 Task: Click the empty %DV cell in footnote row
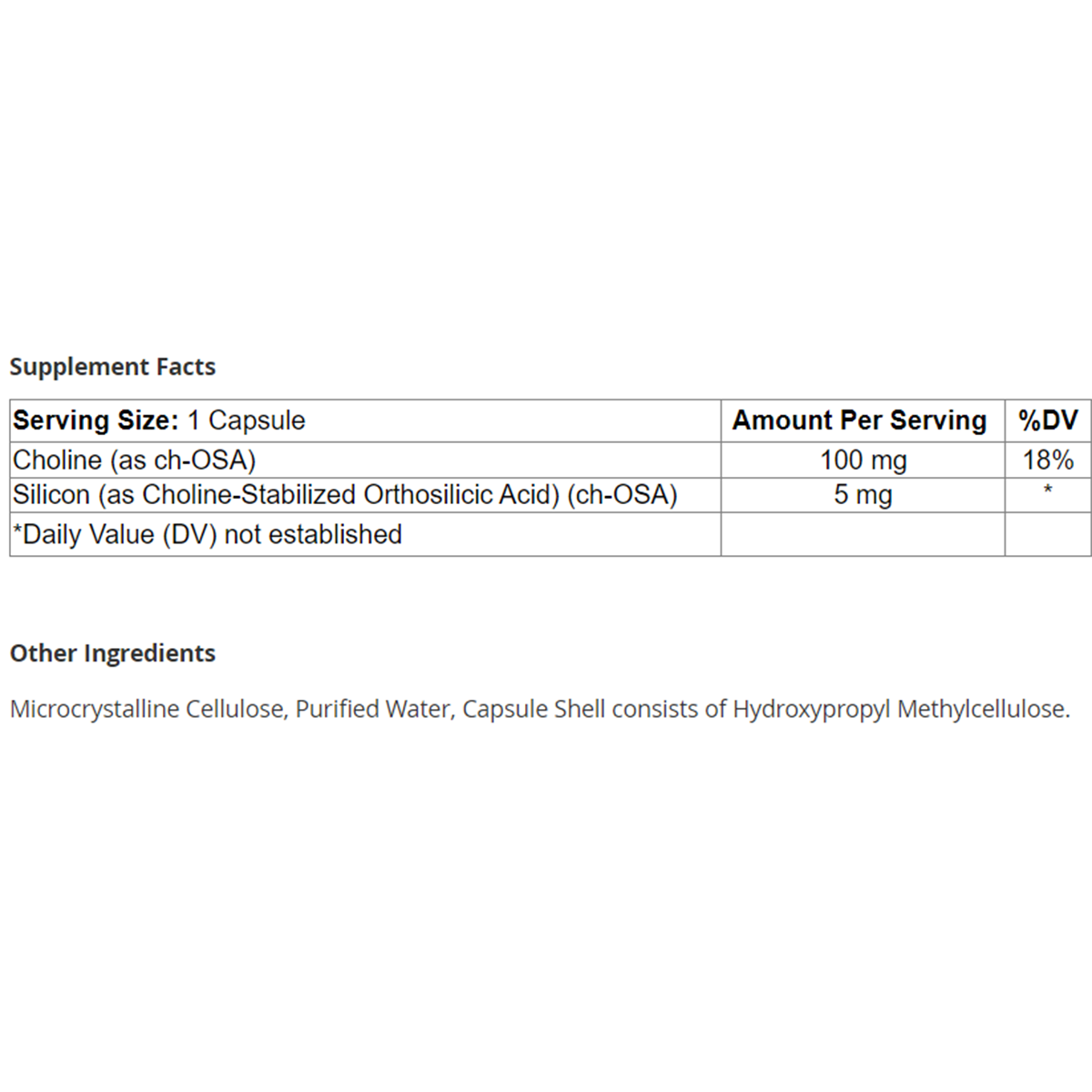click(x=1047, y=534)
